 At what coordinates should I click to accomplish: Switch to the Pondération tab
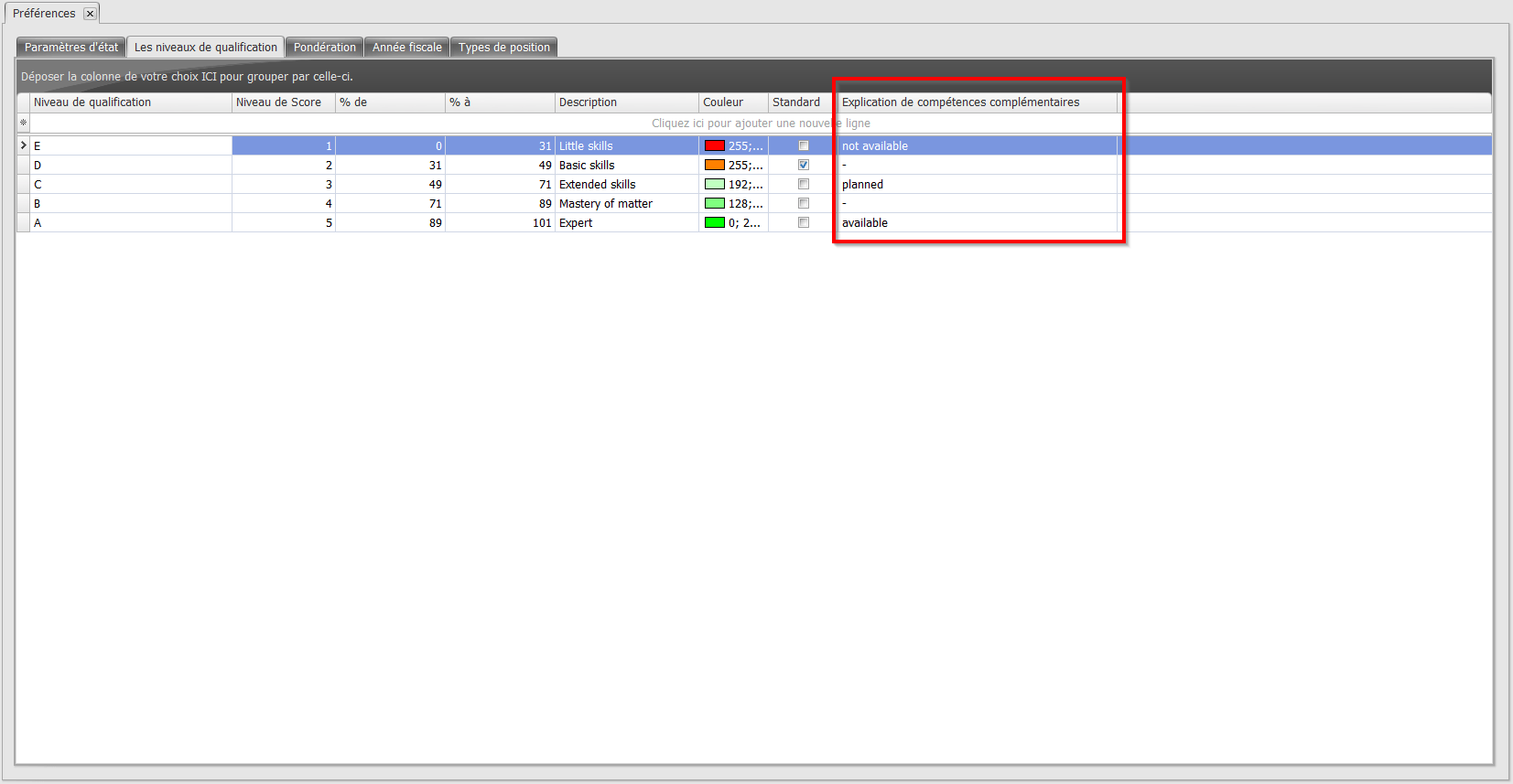click(x=324, y=48)
